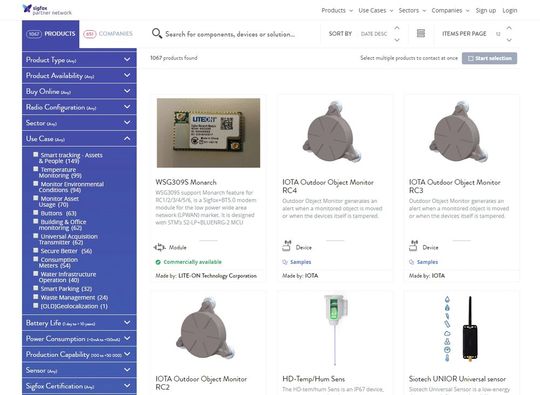The image size is (540, 395).
Task: Expand Sigfox Certification filter
Action: point(79,386)
